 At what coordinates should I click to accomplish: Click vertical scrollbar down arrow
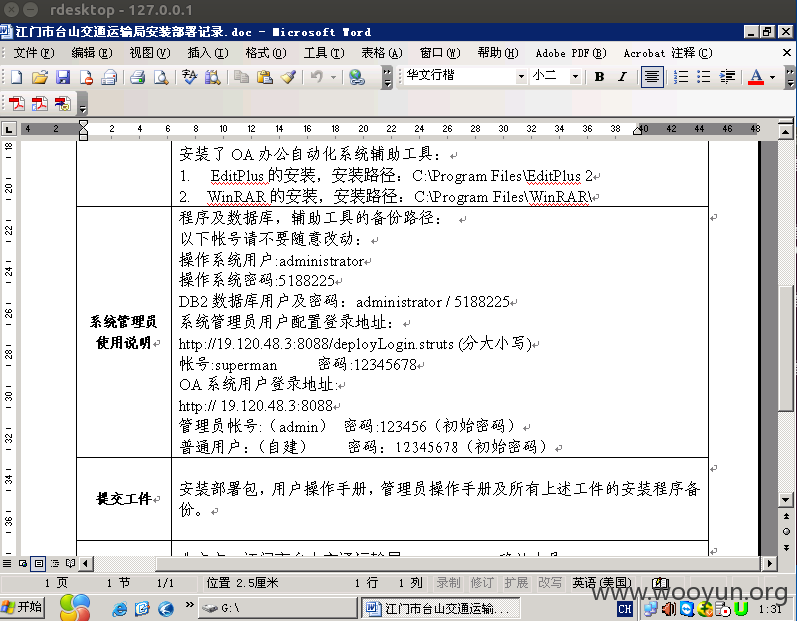(x=786, y=500)
